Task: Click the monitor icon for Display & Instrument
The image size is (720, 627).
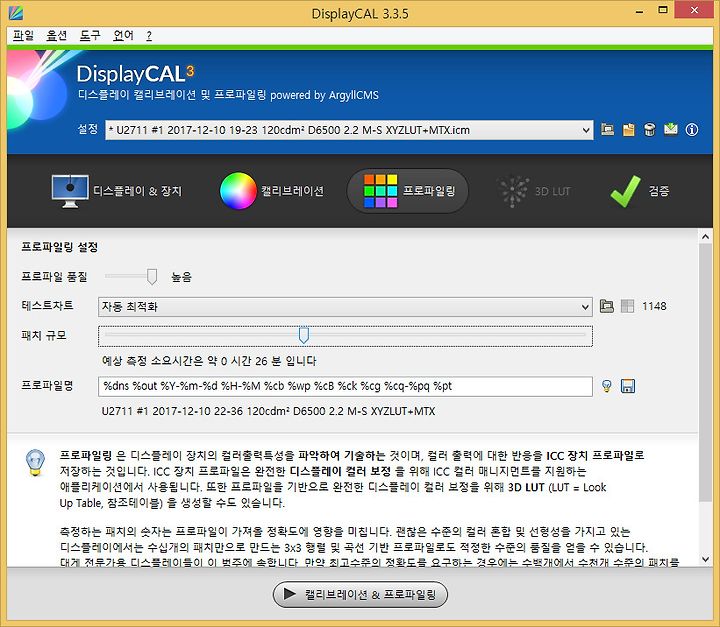Action: click(70, 191)
